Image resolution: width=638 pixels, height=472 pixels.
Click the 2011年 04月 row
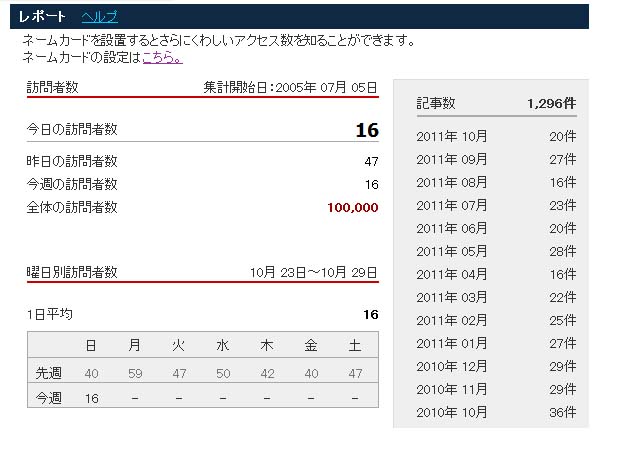point(496,274)
